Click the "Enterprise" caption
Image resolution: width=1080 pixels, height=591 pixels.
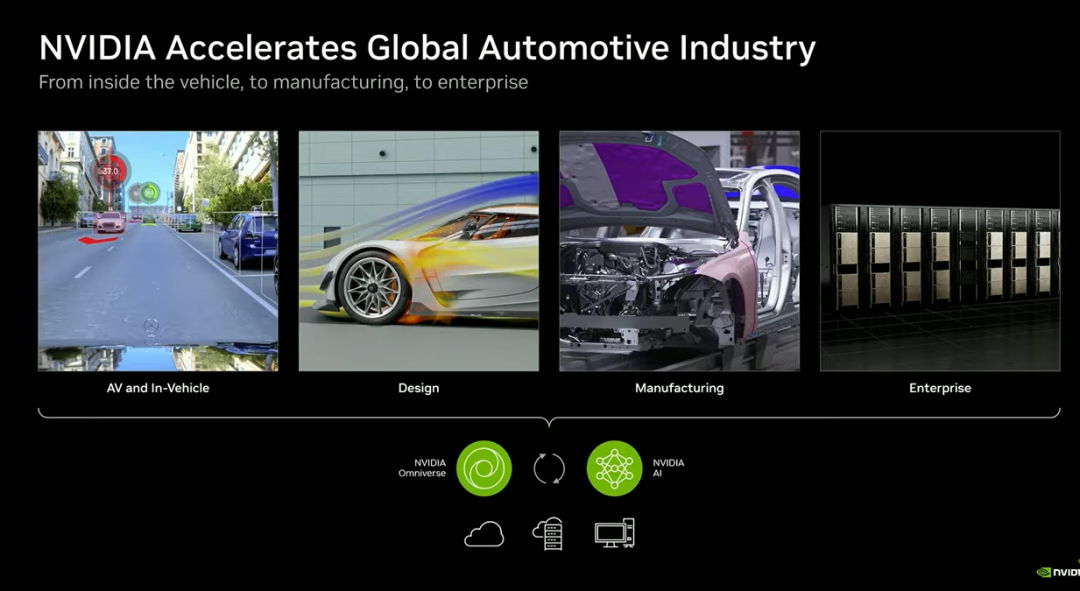tap(940, 388)
